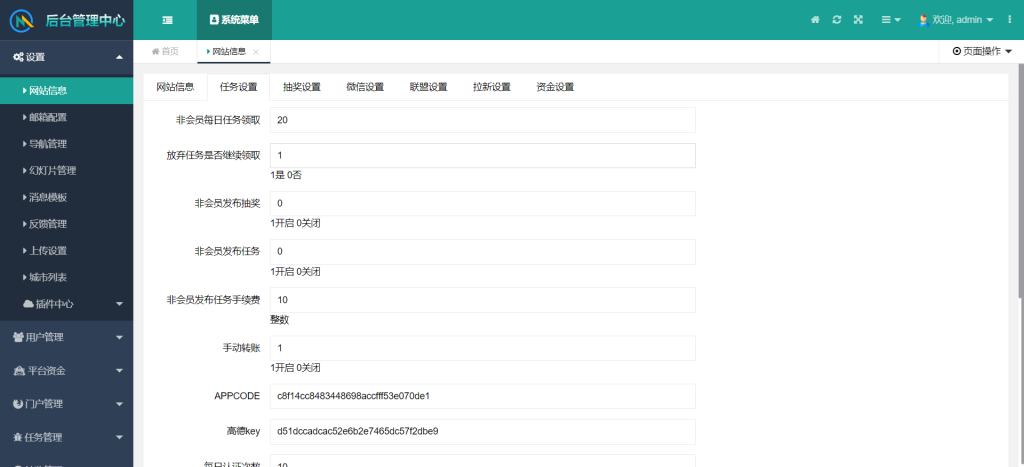Open 上传设置 in sidebar
Viewport: 1024px width, 467px height.
(67, 251)
